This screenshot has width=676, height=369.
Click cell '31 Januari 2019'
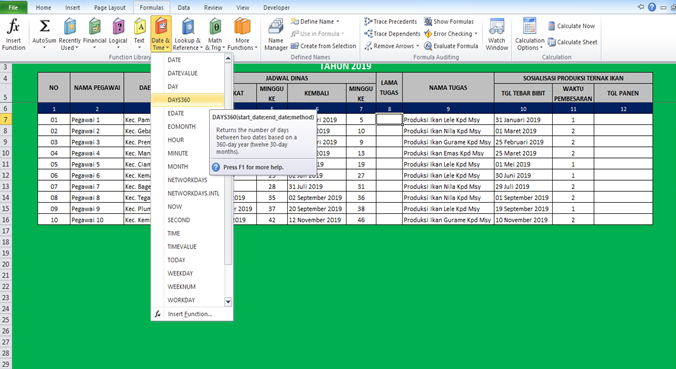(x=523, y=119)
